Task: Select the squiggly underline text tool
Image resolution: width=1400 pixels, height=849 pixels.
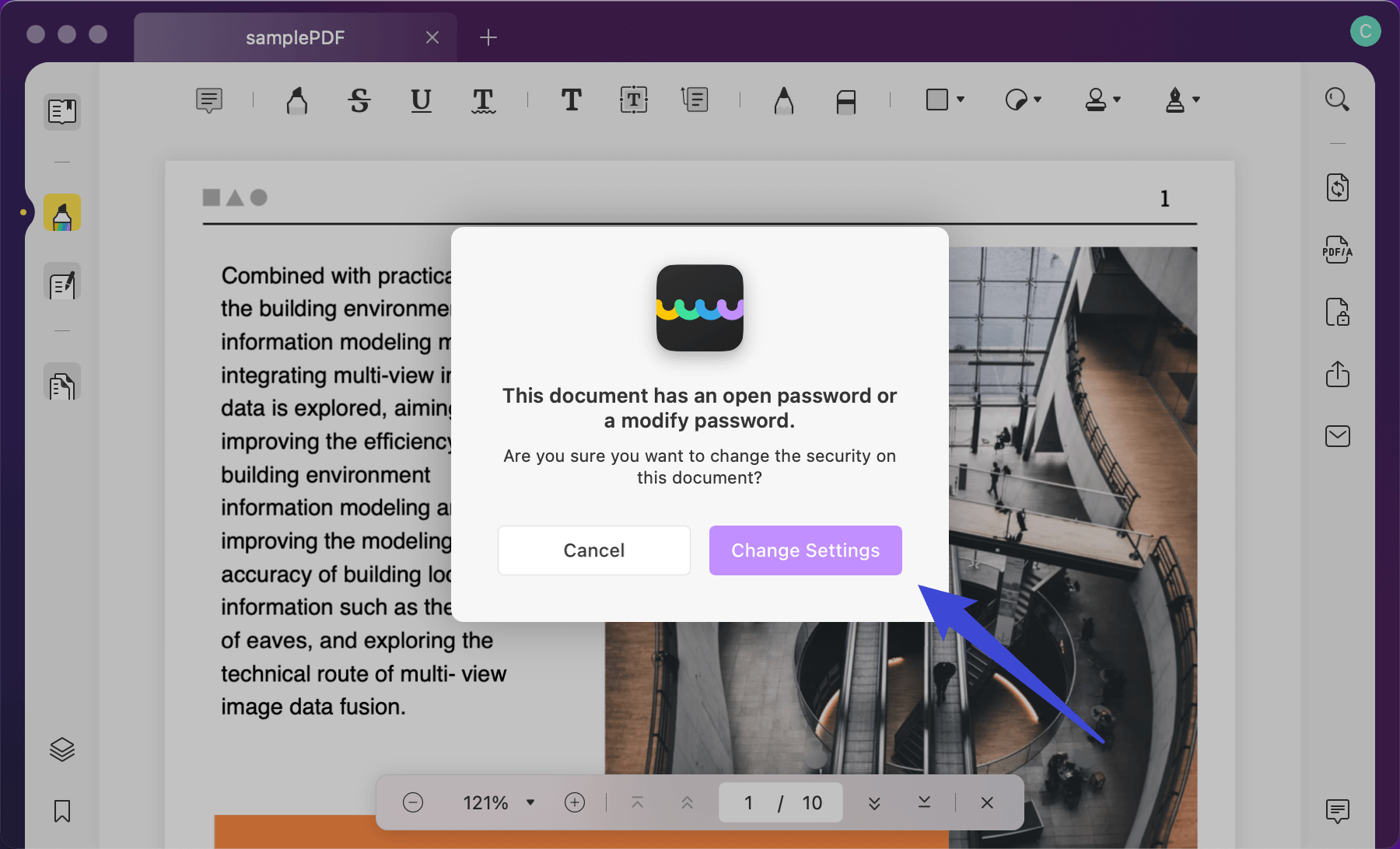Action: click(x=483, y=100)
